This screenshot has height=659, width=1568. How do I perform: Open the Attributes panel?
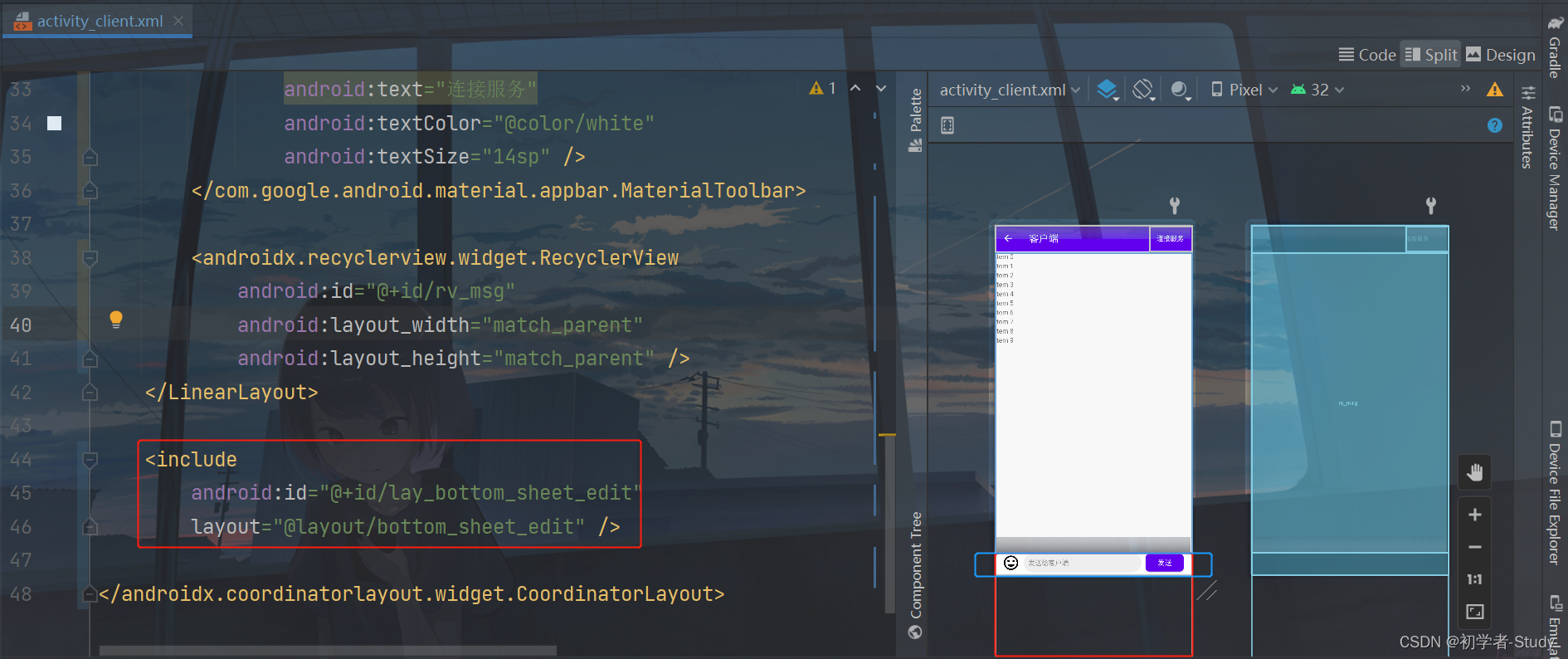(x=1527, y=127)
